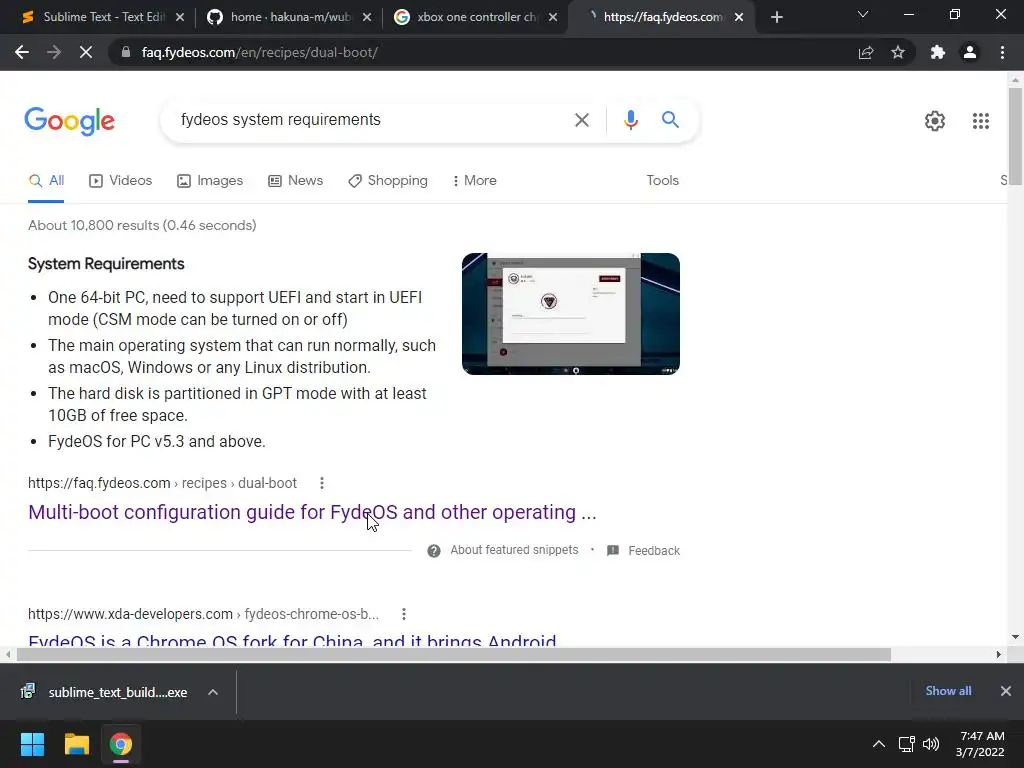Open the network status tray icon
1024x768 pixels.
click(906, 744)
